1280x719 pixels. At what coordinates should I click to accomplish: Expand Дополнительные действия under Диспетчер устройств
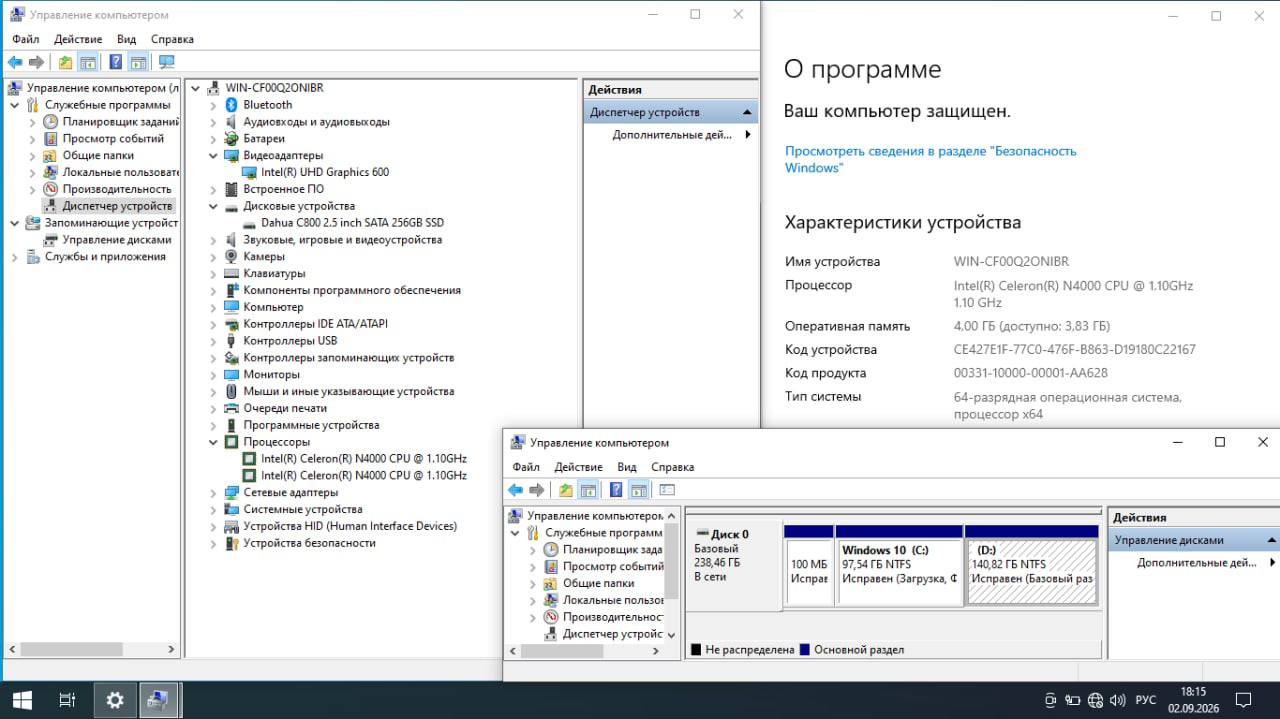click(748, 135)
